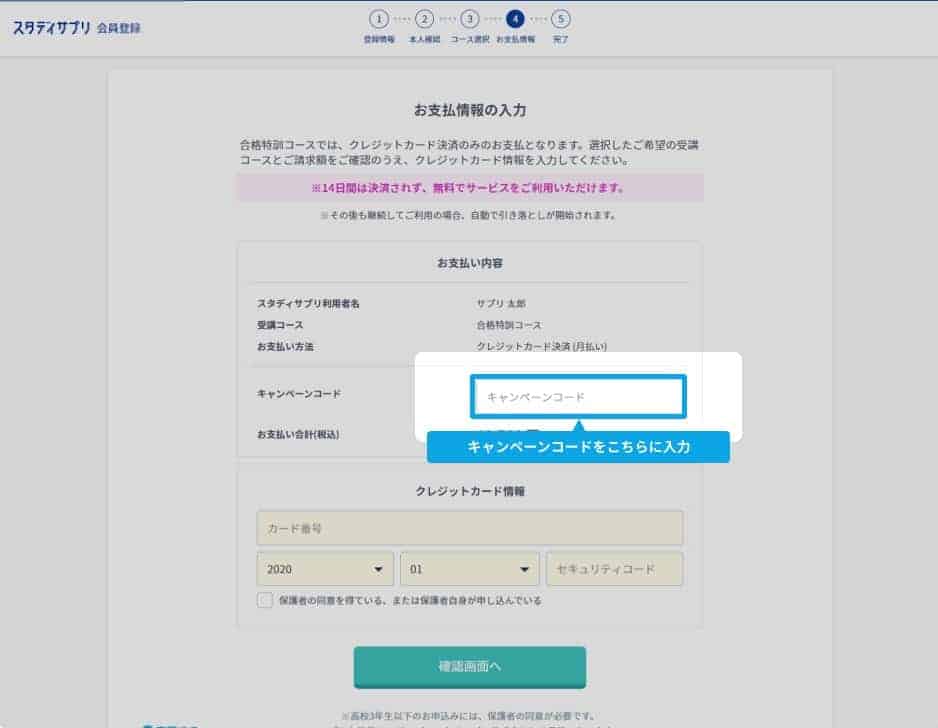Focus the カード番号 input field
This screenshot has width=938, height=728.
469,528
